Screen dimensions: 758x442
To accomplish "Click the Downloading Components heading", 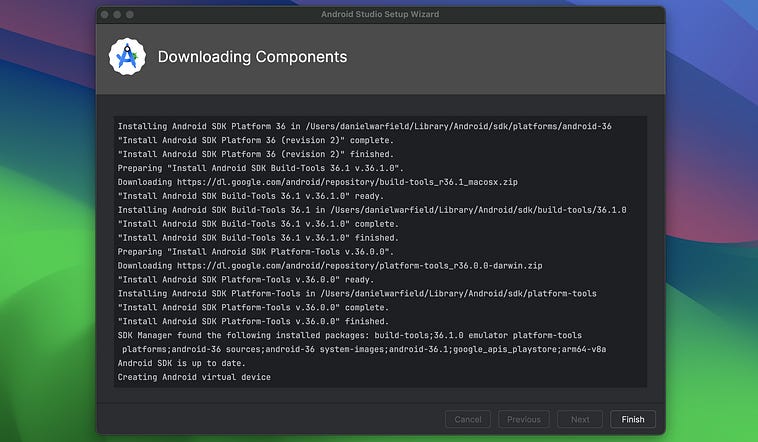I will [x=252, y=57].
